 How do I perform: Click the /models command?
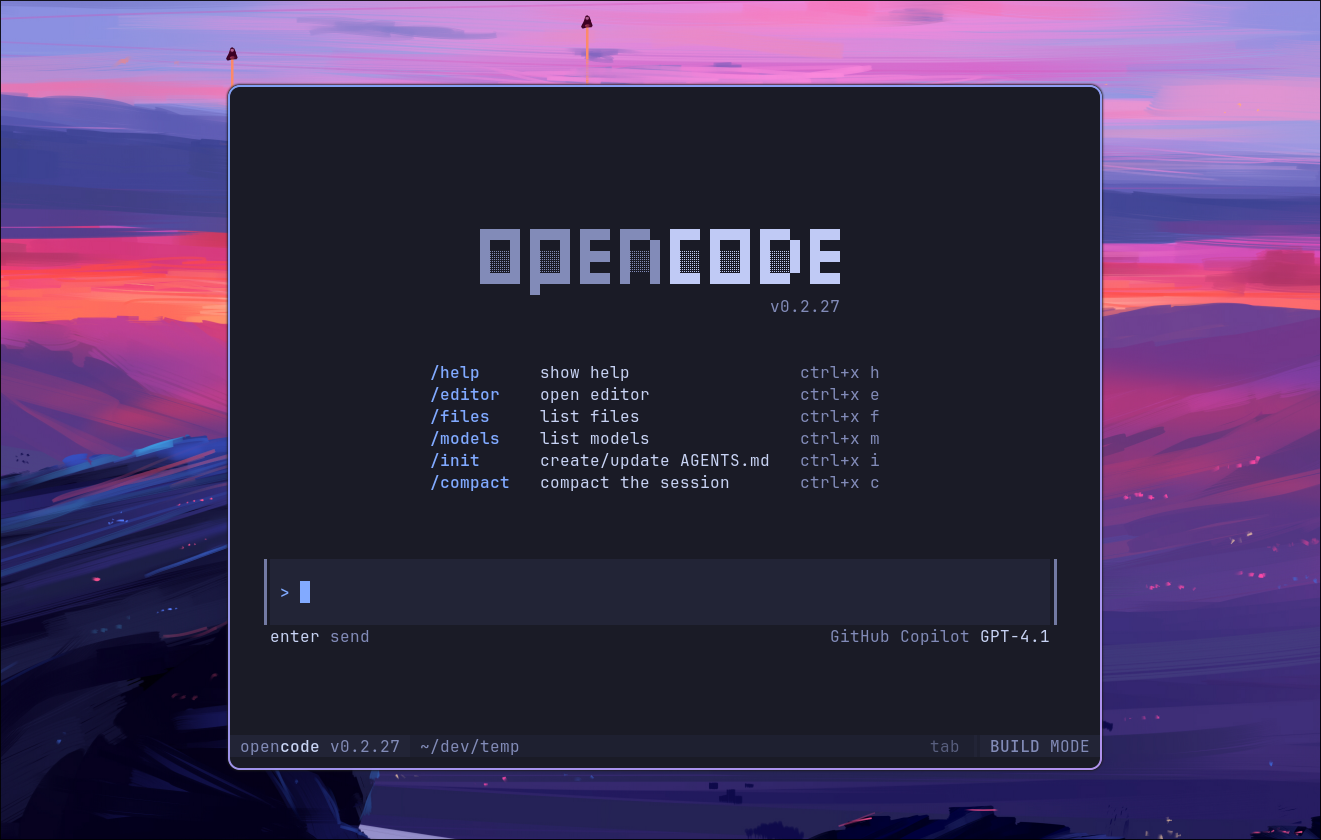465,439
